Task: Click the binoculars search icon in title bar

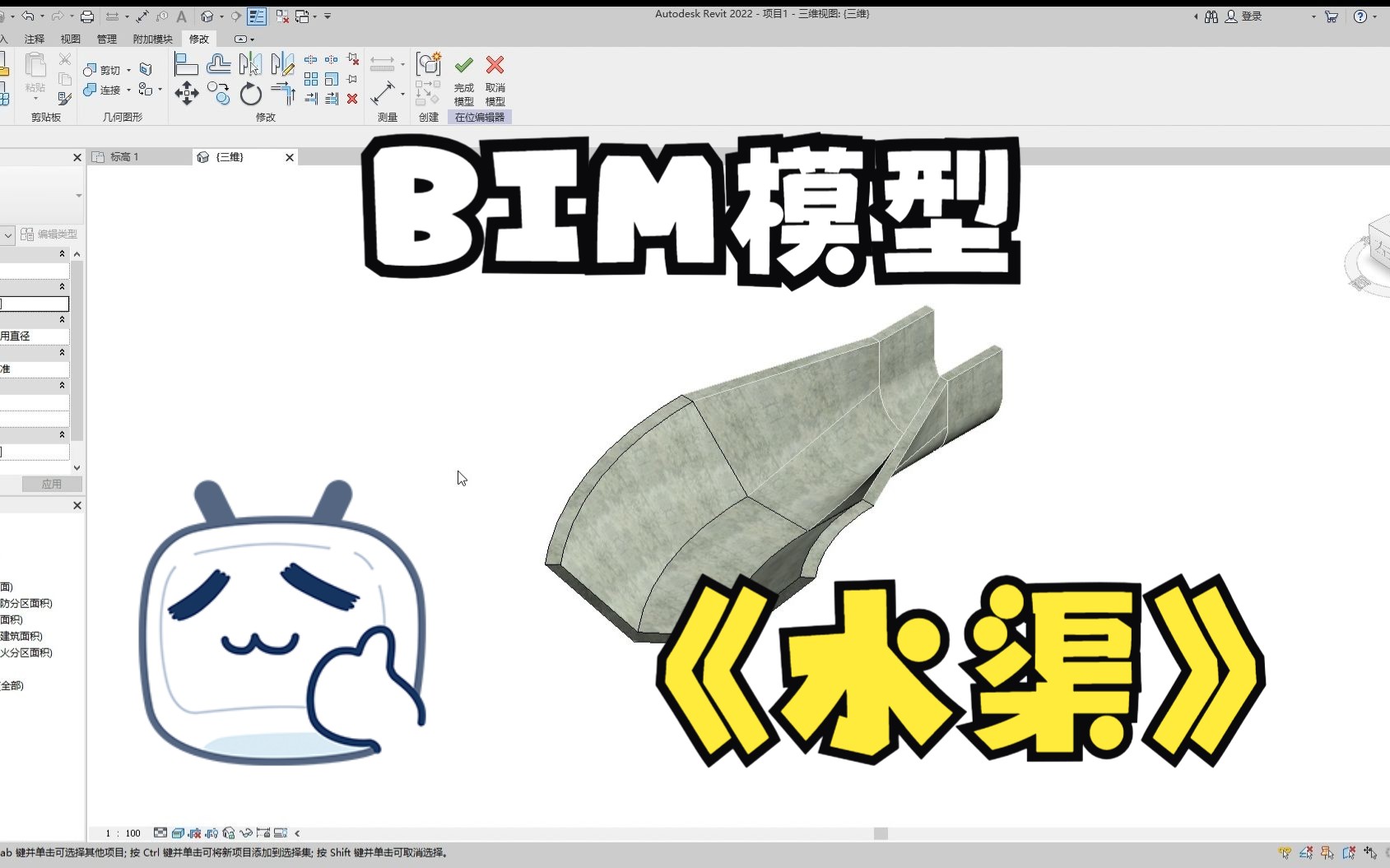Action: pyautogui.click(x=1211, y=16)
